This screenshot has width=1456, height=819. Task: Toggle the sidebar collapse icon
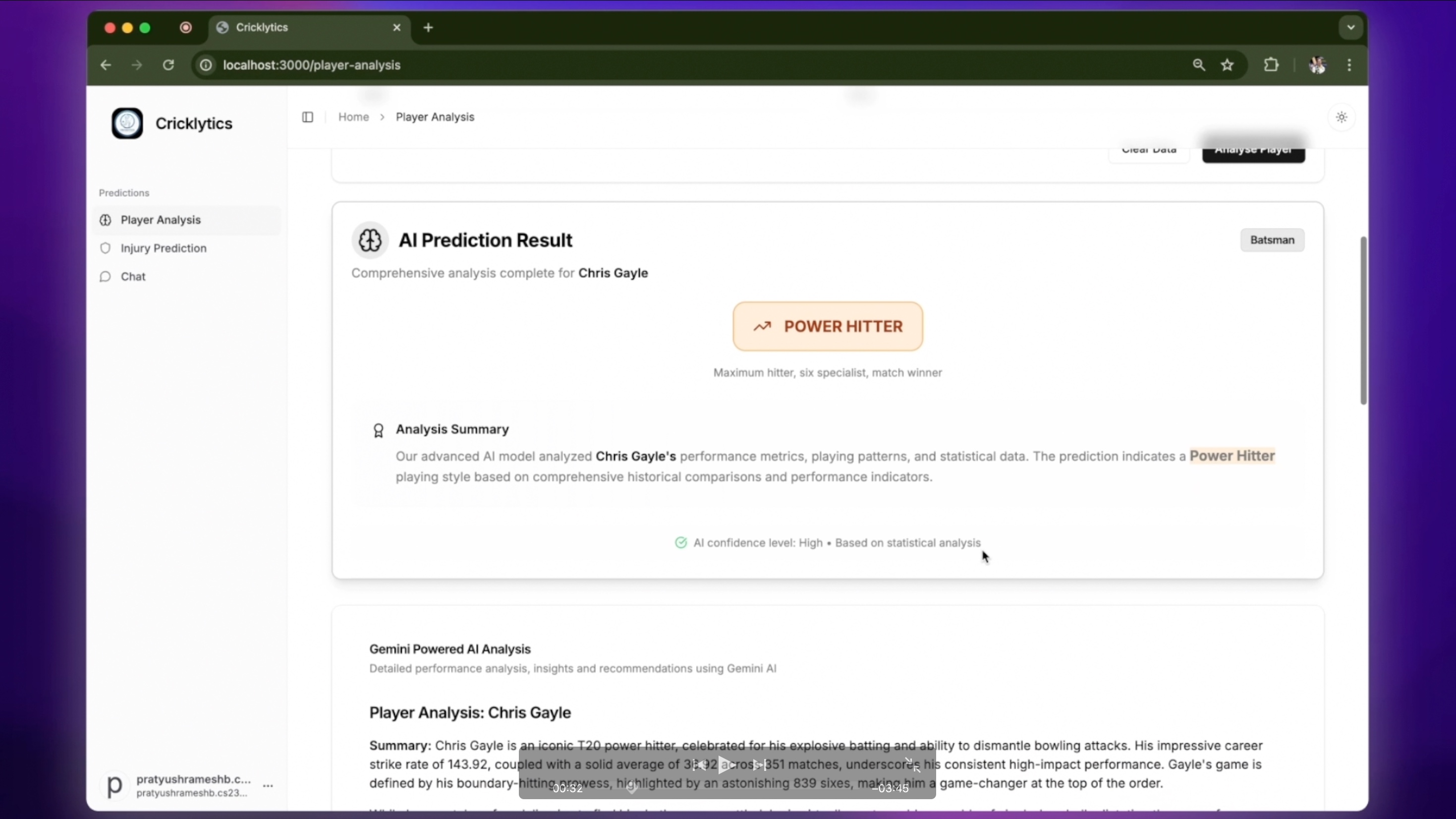click(x=307, y=117)
